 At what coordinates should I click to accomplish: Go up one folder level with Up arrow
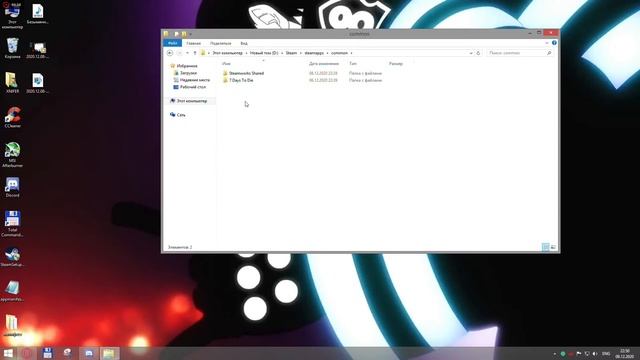click(195, 53)
